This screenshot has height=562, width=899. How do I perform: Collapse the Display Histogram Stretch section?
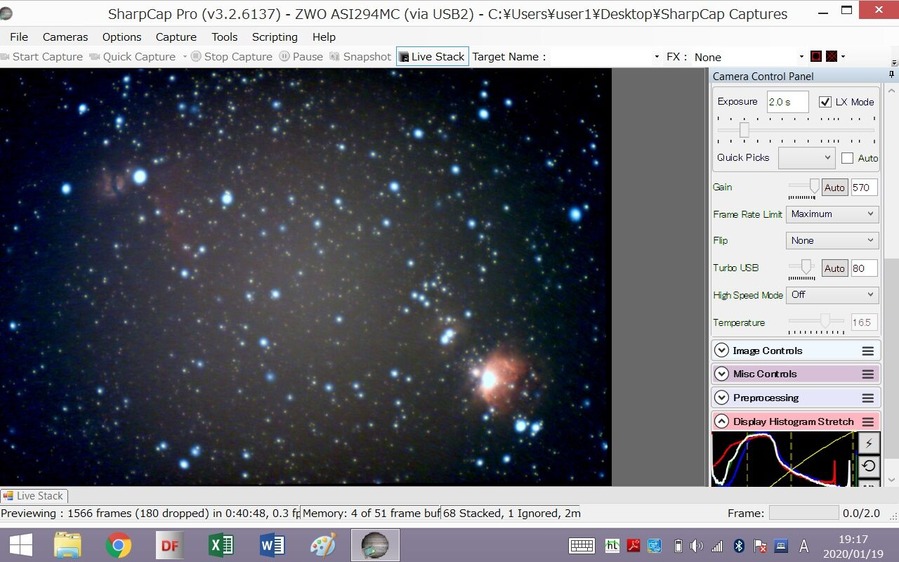[x=721, y=422]
